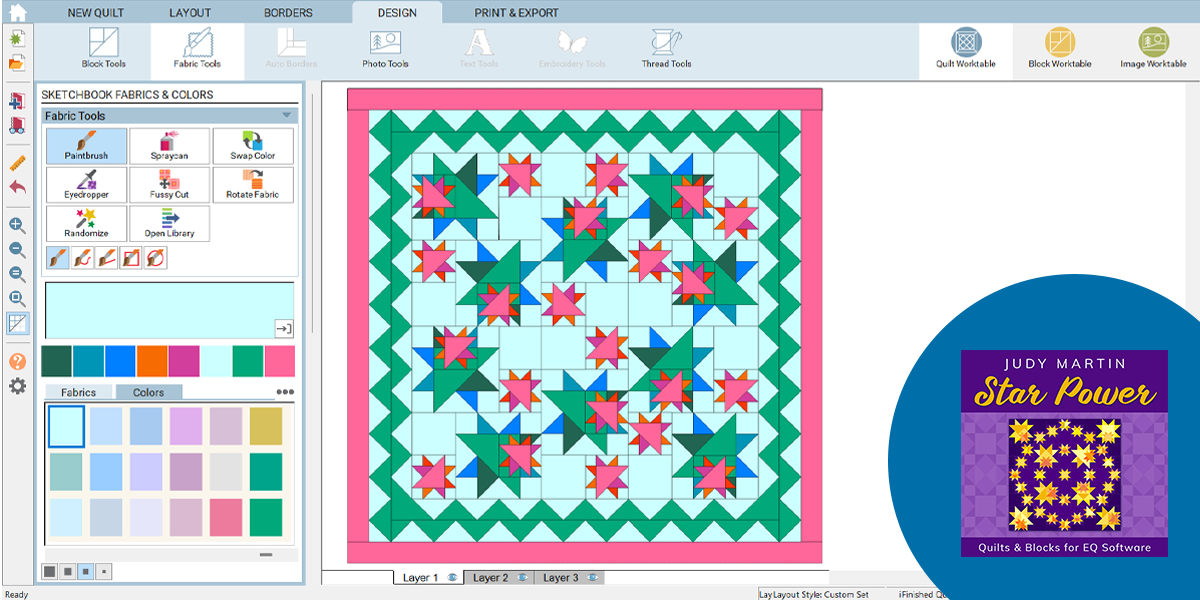Open settings gear in the sidebar
The image size is (1200, 600).
17,386
